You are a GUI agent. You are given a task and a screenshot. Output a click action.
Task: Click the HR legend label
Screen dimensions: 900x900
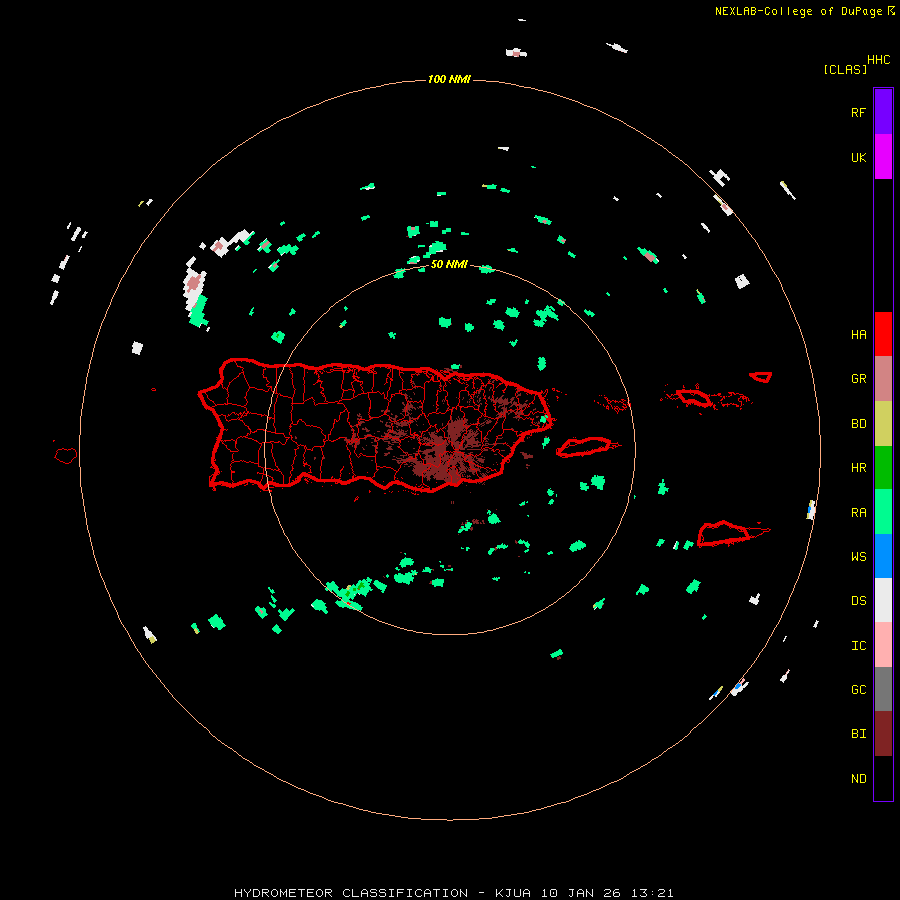point(858,468)
